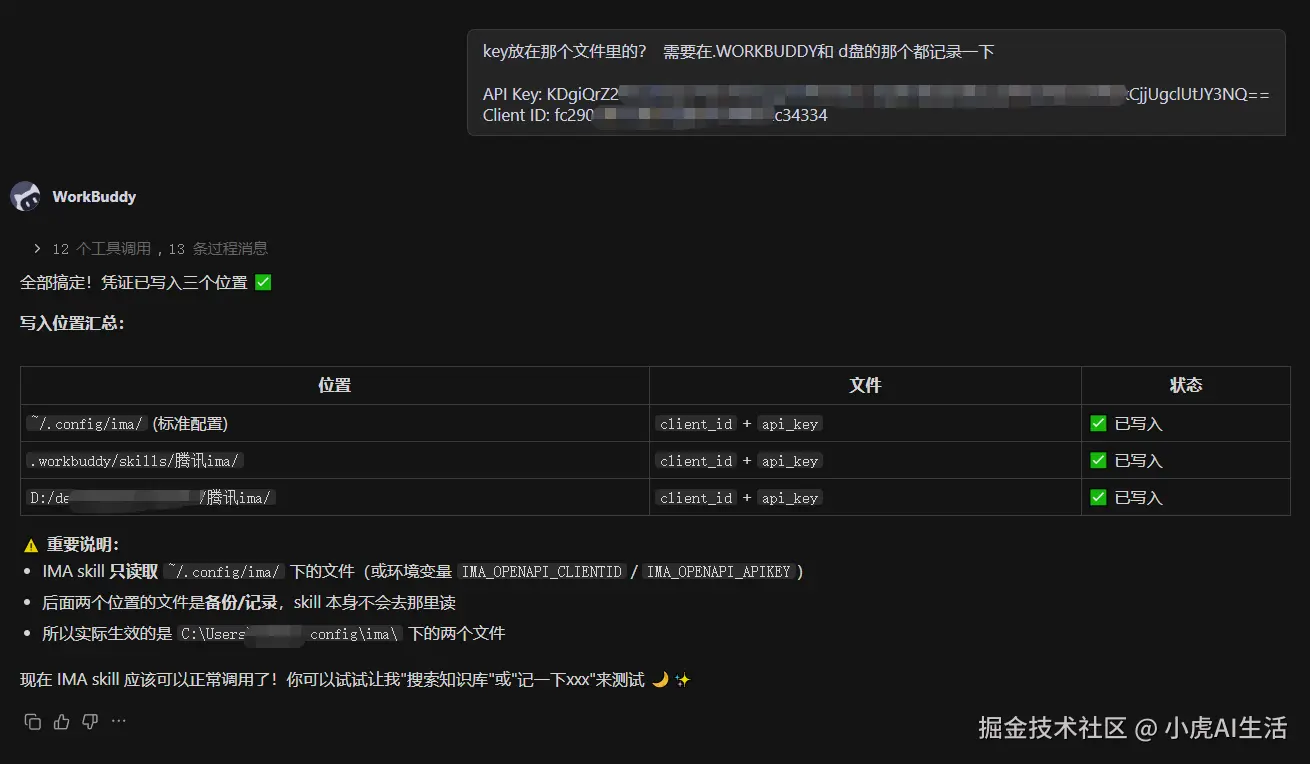Copy the WorkBuddy reply with the copy icon
Screen dimensions: 1310x764
33,721
